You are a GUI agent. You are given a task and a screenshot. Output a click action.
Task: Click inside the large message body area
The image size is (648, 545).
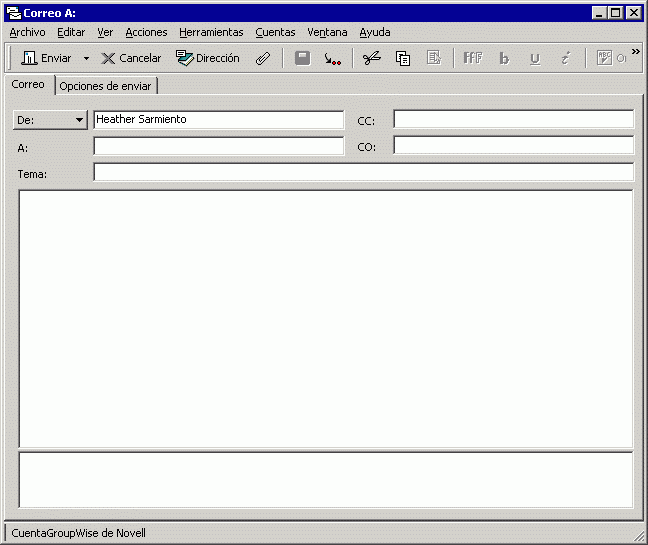[x=326, y=319]
